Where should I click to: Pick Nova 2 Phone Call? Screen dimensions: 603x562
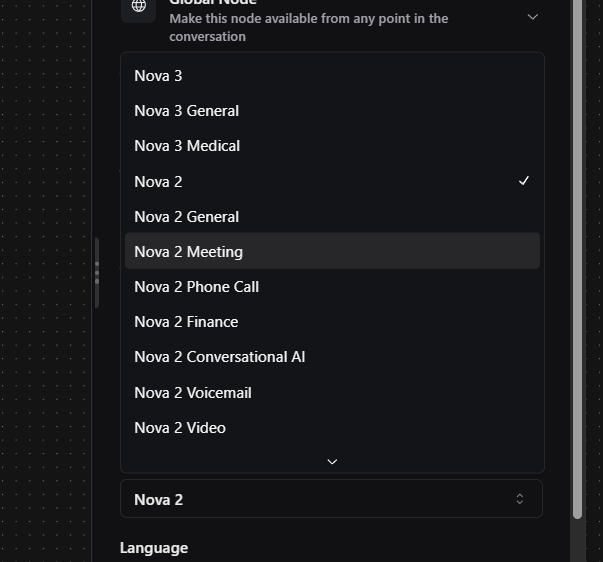click(196, 287)
